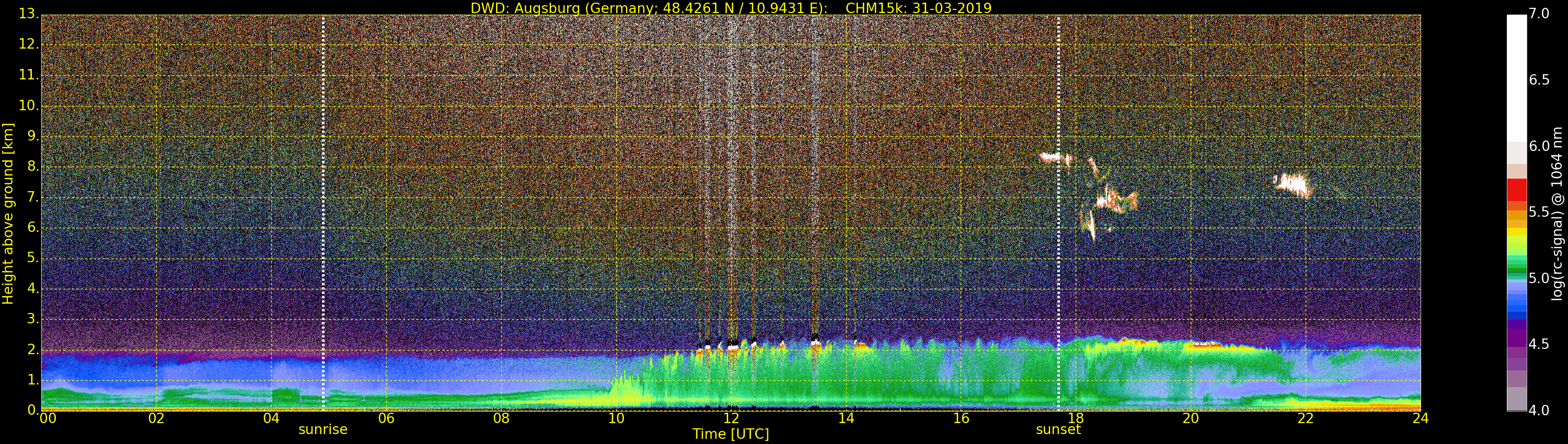Click the '6.5' colorbar tick label
Screen dimensions: 1568x444
pyautogui.click(x=1539, y=80)
